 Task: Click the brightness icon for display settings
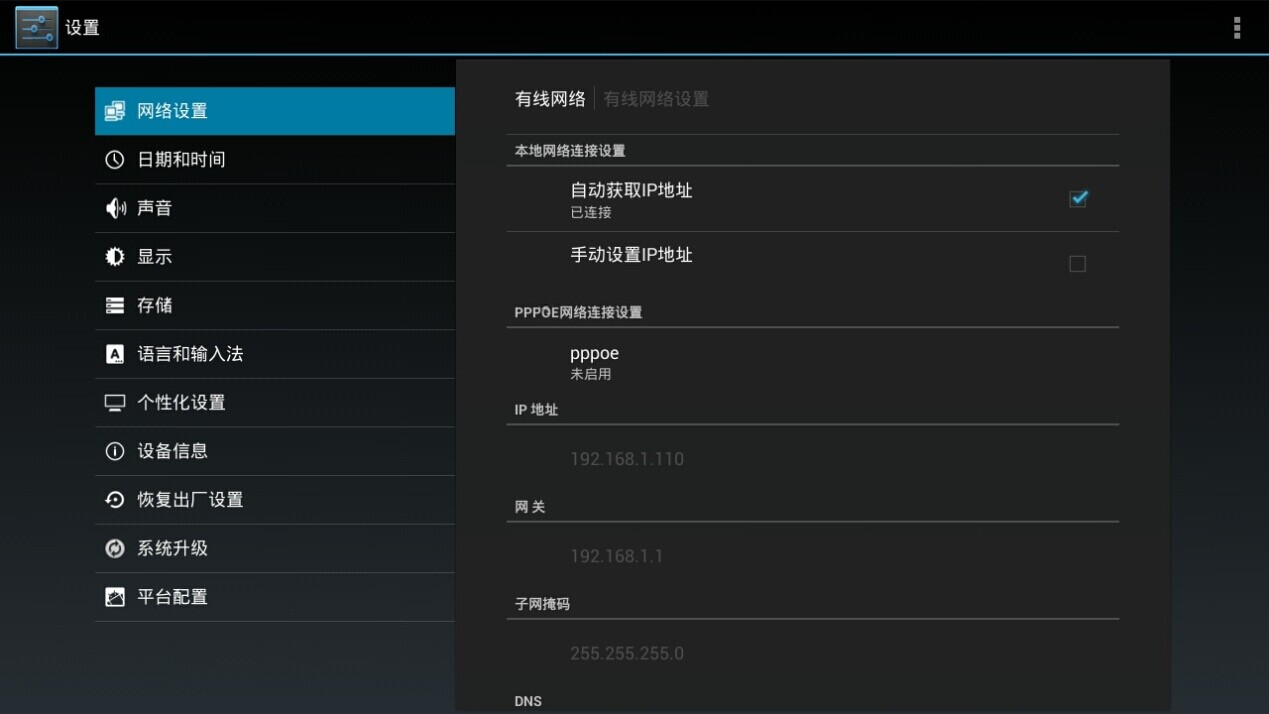point(115,257)
